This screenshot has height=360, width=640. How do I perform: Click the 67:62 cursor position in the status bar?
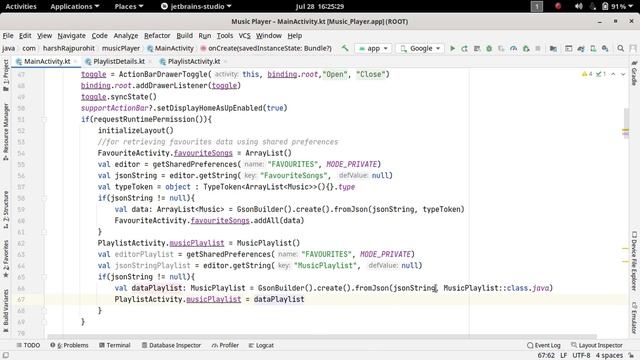pyautogui.click(x=546, y=355)
